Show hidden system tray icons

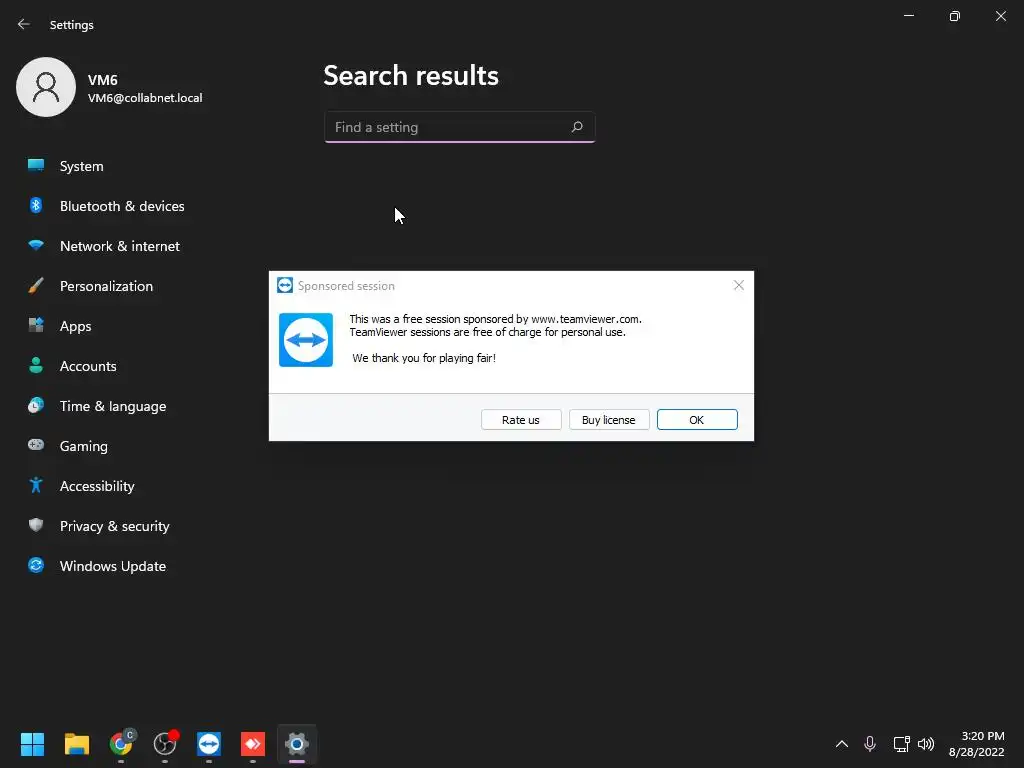click(842, 744)
